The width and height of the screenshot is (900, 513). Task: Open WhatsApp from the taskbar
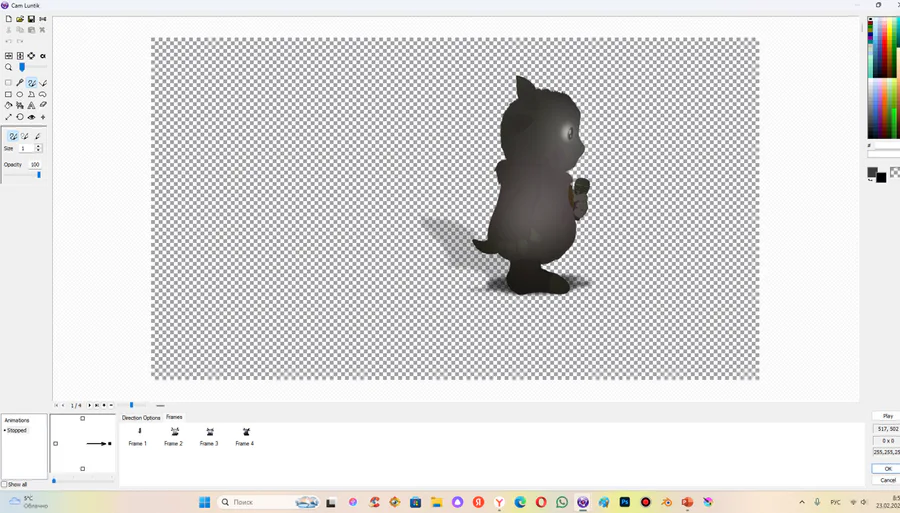[x=562, y=502]
